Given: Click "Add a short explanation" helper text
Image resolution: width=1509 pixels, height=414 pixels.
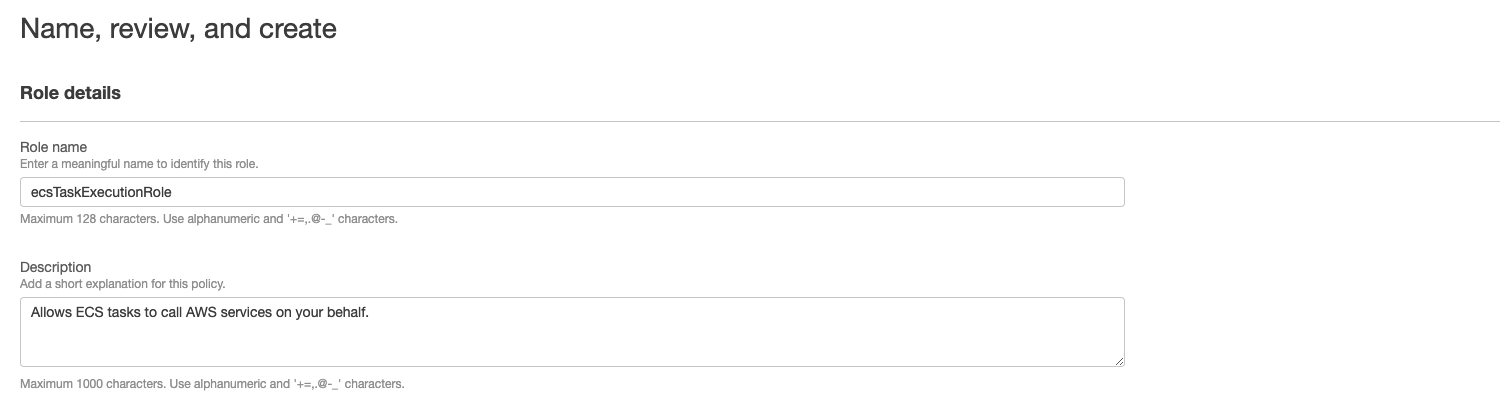Looking at the screenshot, I should tap(122, 283).
